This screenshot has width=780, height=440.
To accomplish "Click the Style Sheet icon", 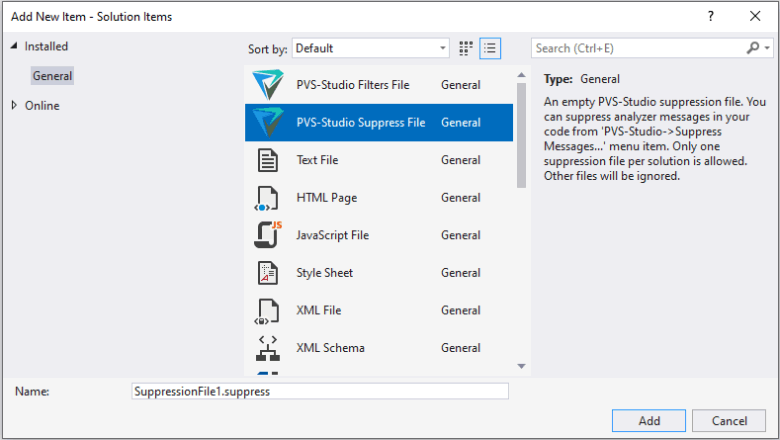I will [x=268, y=273].
